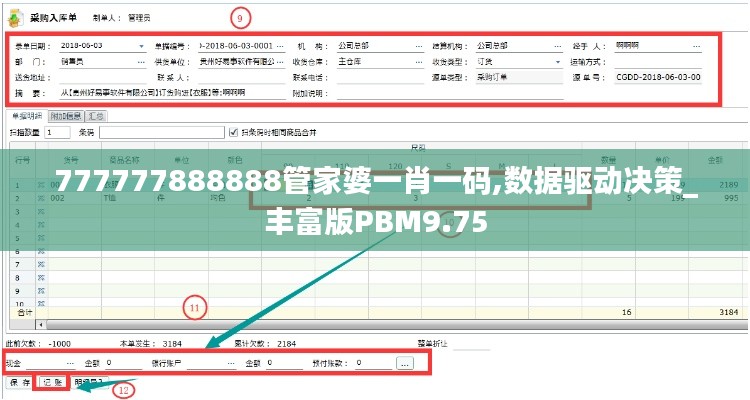Open the 单据编号 ellipsis lookup

[x=280, y=46]
